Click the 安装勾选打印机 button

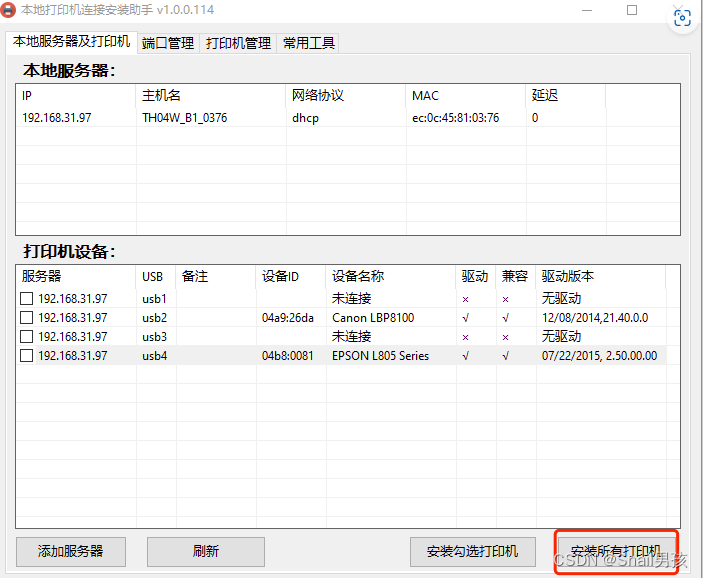(x=473, y=552)
